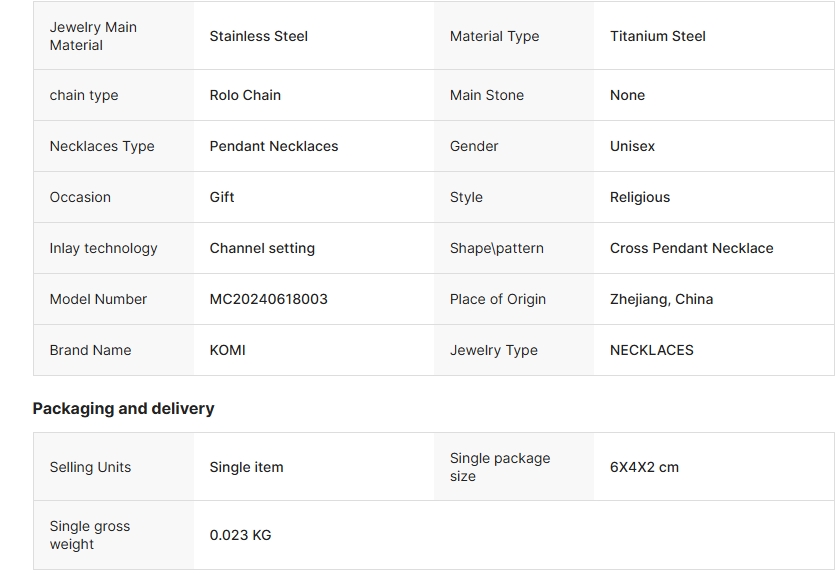Click the 'Rolo Chain' chain type value
This screenshot has width=838, height=573.
pyautogui.click(x=245, y=95)
